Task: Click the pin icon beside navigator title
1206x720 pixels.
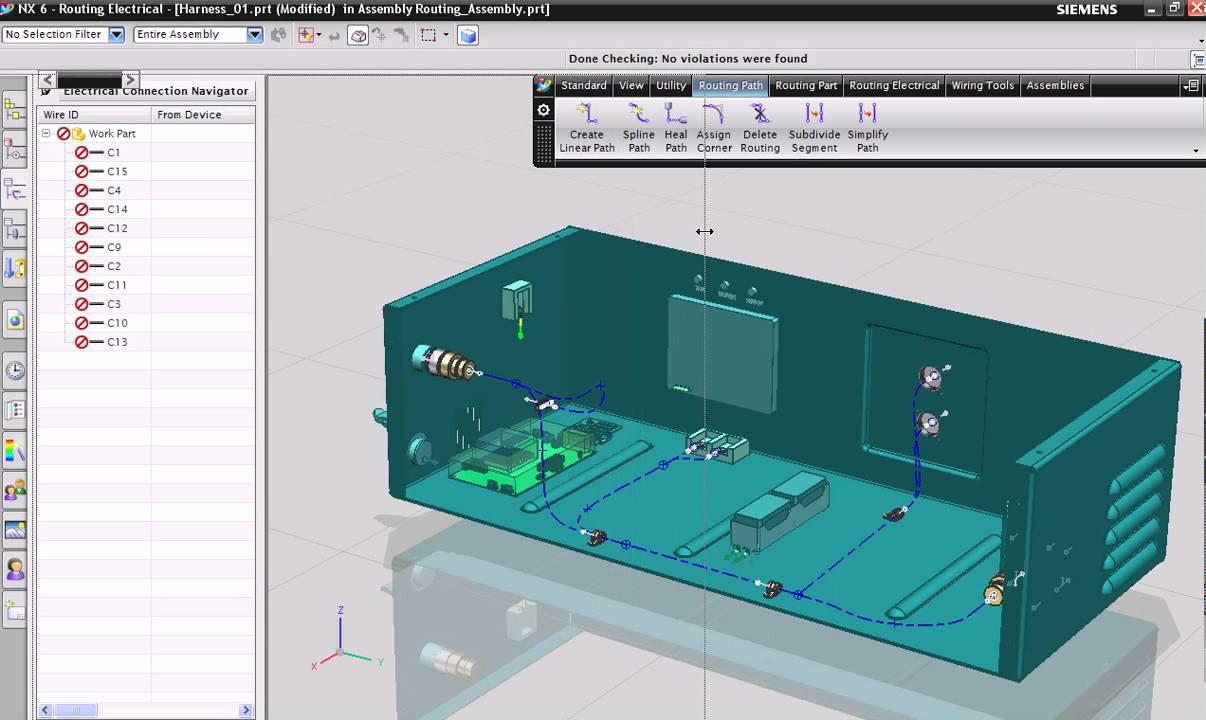Action: point(46,91)
